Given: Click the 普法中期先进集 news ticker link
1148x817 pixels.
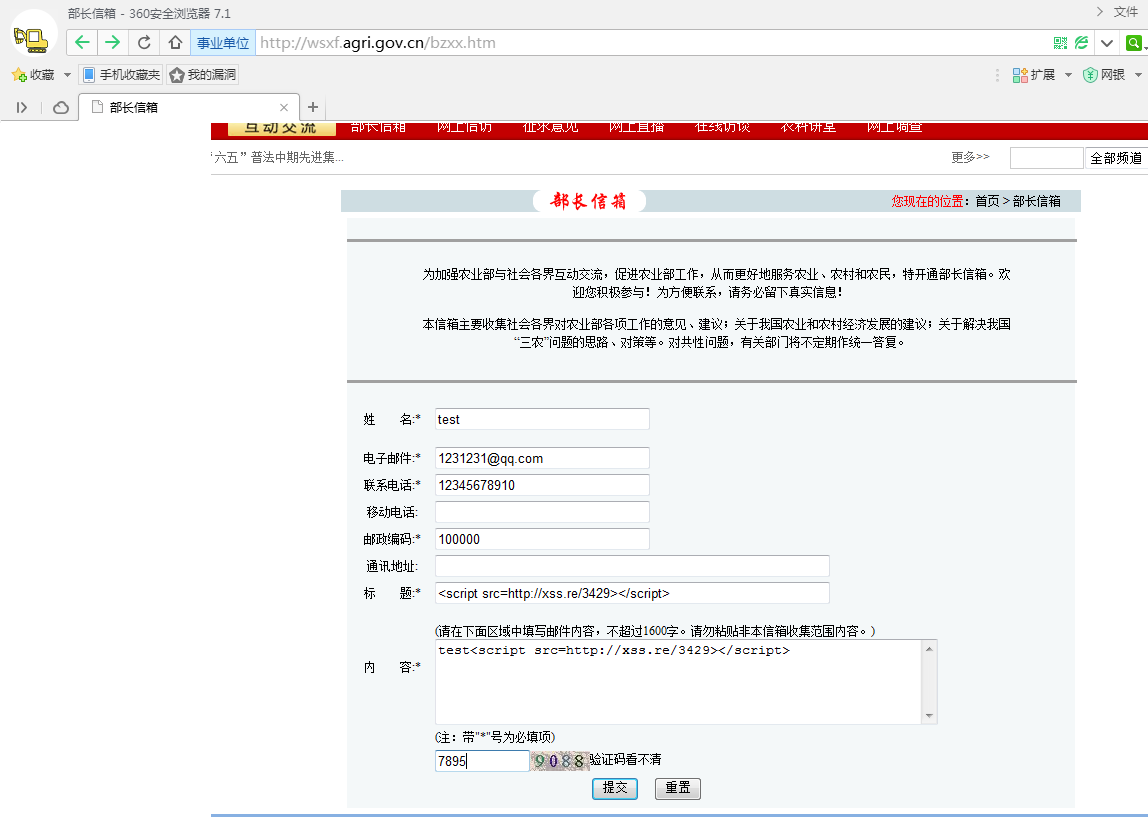Looking at the screenshot, I should coord(278,157).
